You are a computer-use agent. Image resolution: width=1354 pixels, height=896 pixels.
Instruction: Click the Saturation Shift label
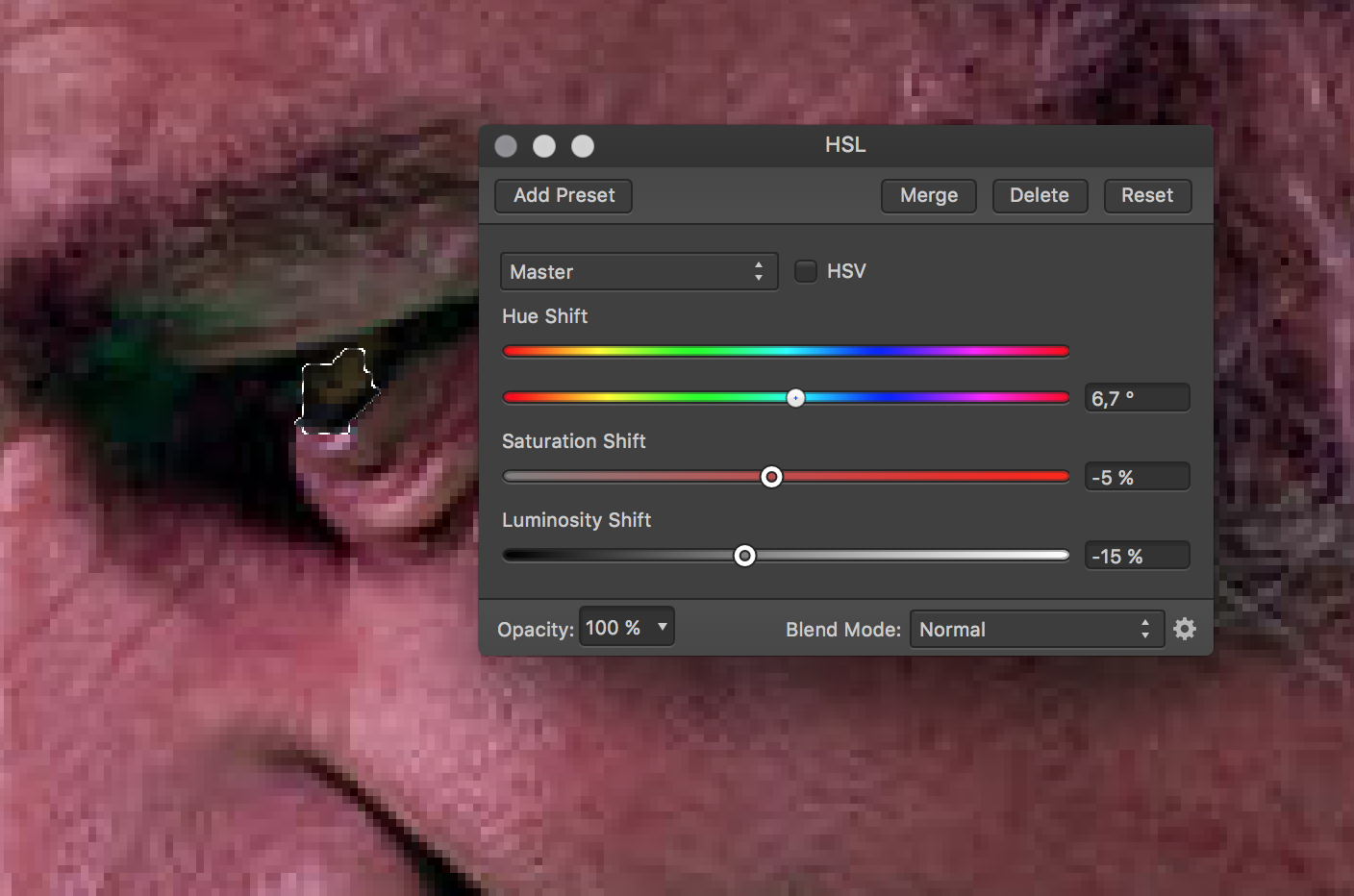click(574, 441)
